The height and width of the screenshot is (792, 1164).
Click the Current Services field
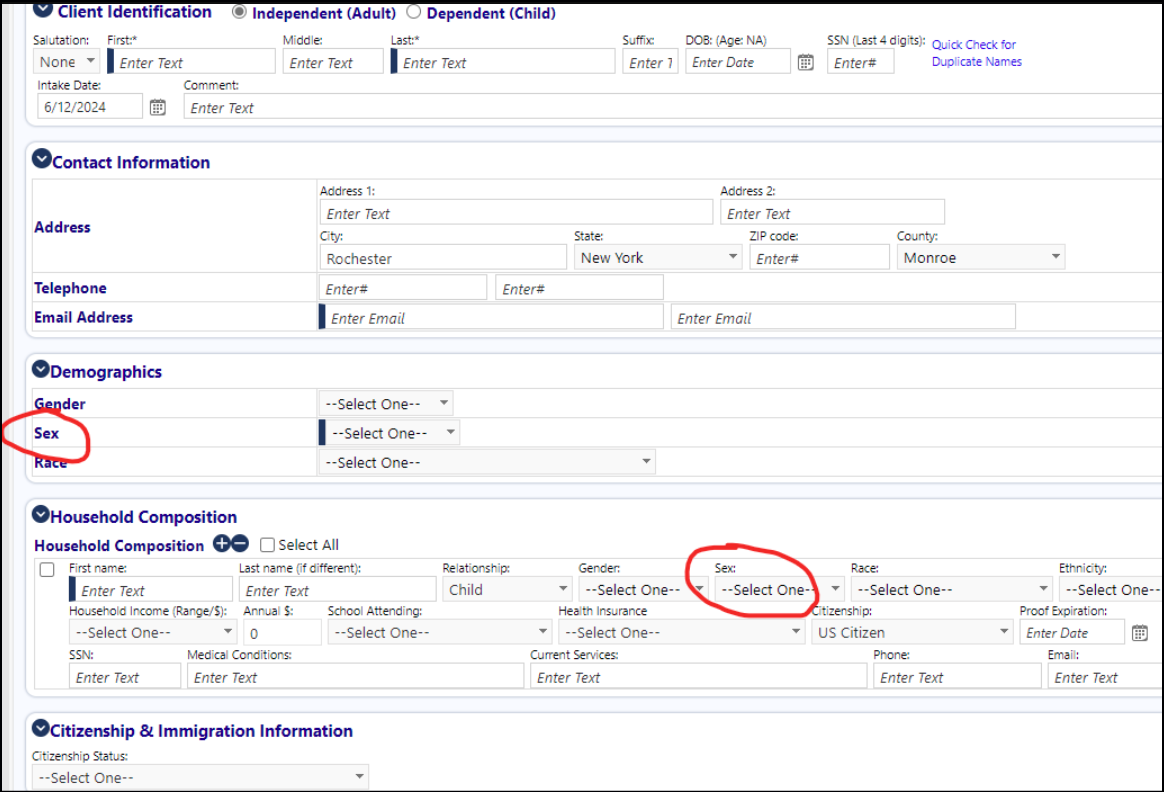[699, 676]
